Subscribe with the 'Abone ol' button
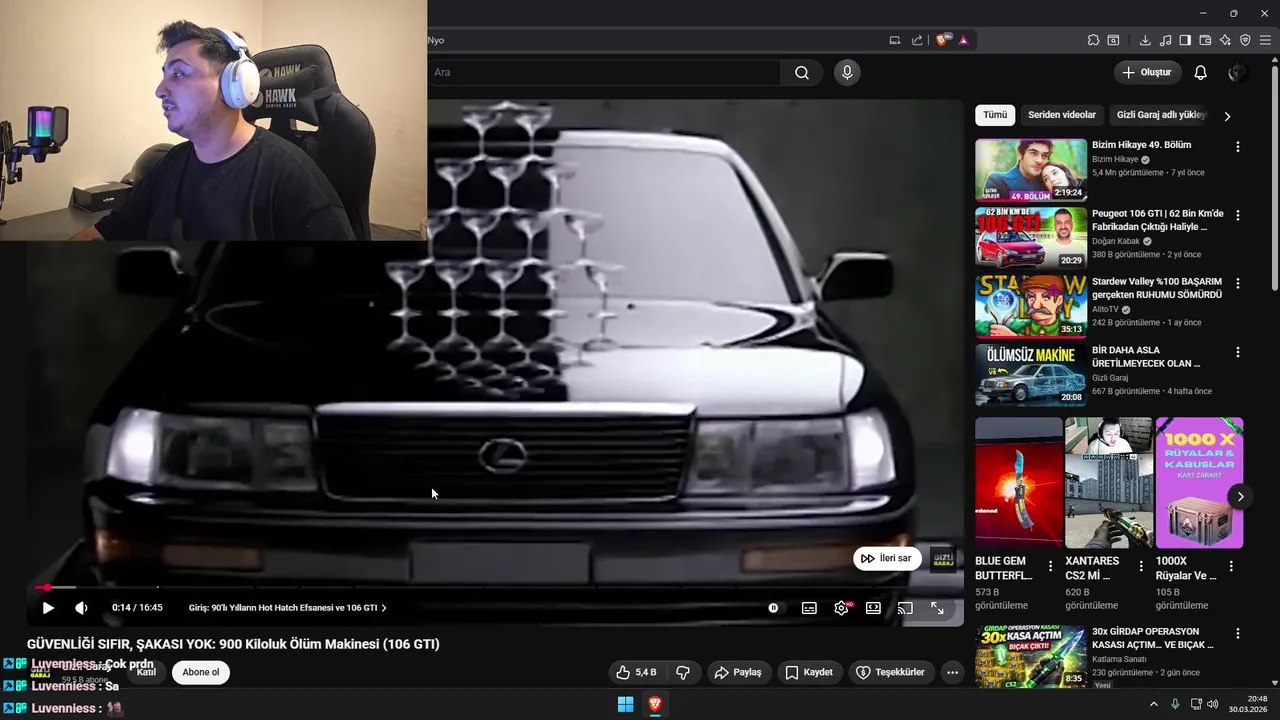 tap(201, 672)
